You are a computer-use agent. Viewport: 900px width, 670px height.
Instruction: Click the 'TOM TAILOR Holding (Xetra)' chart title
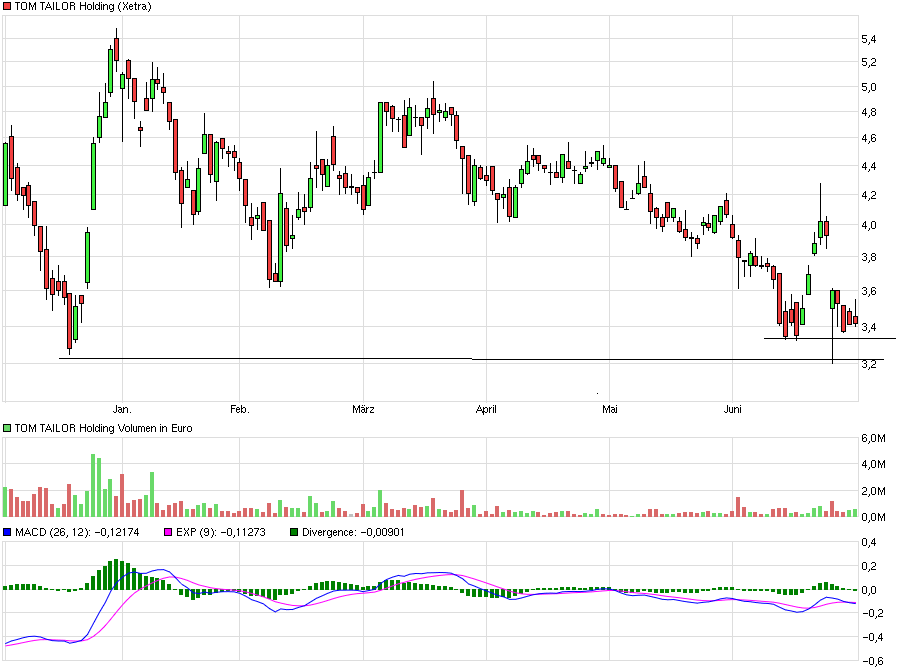[83, 6]
